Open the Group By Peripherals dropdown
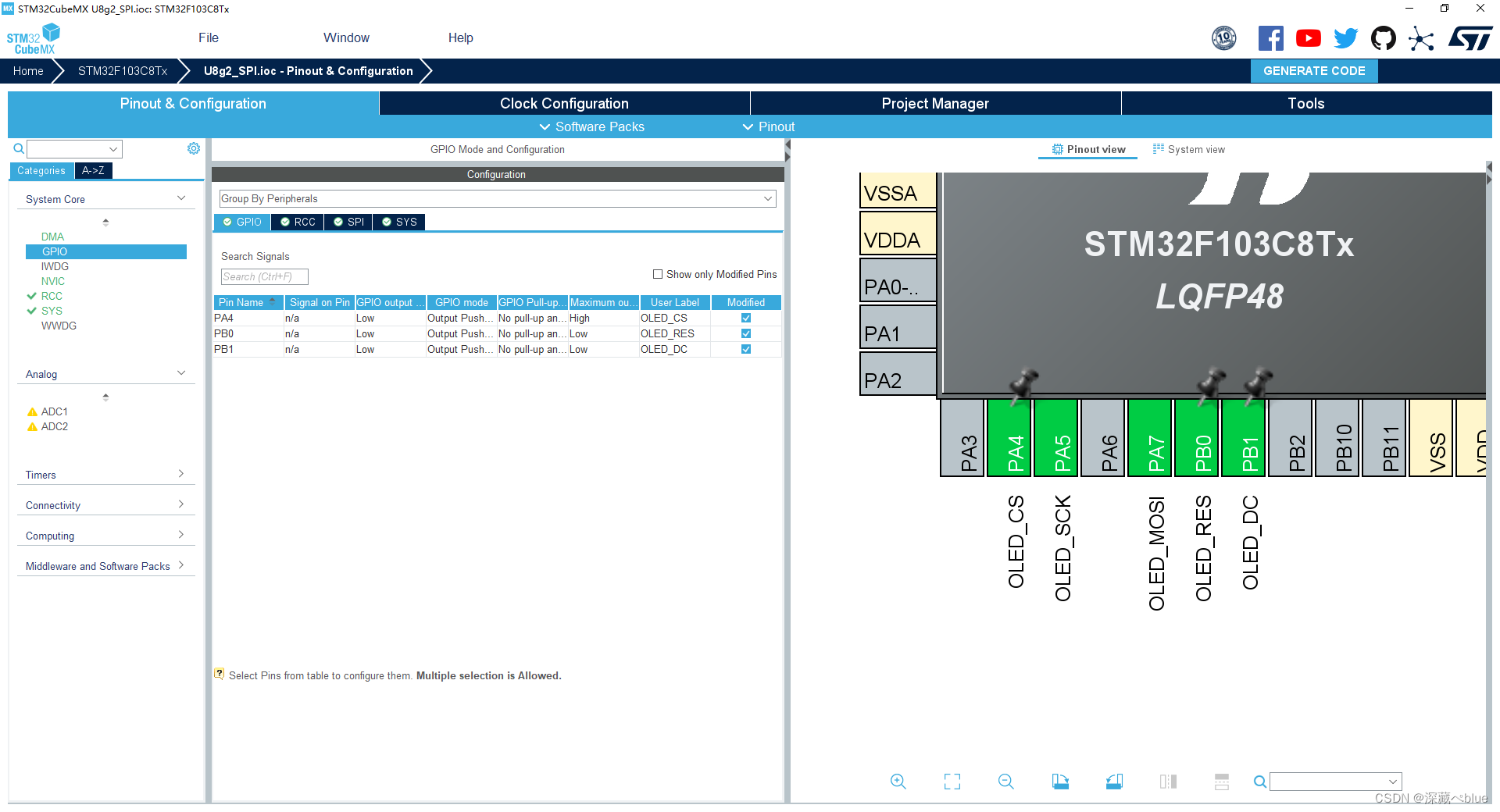Image resolution: width=1500 pixels, height=812 pixels. click(x=497, y=198)
